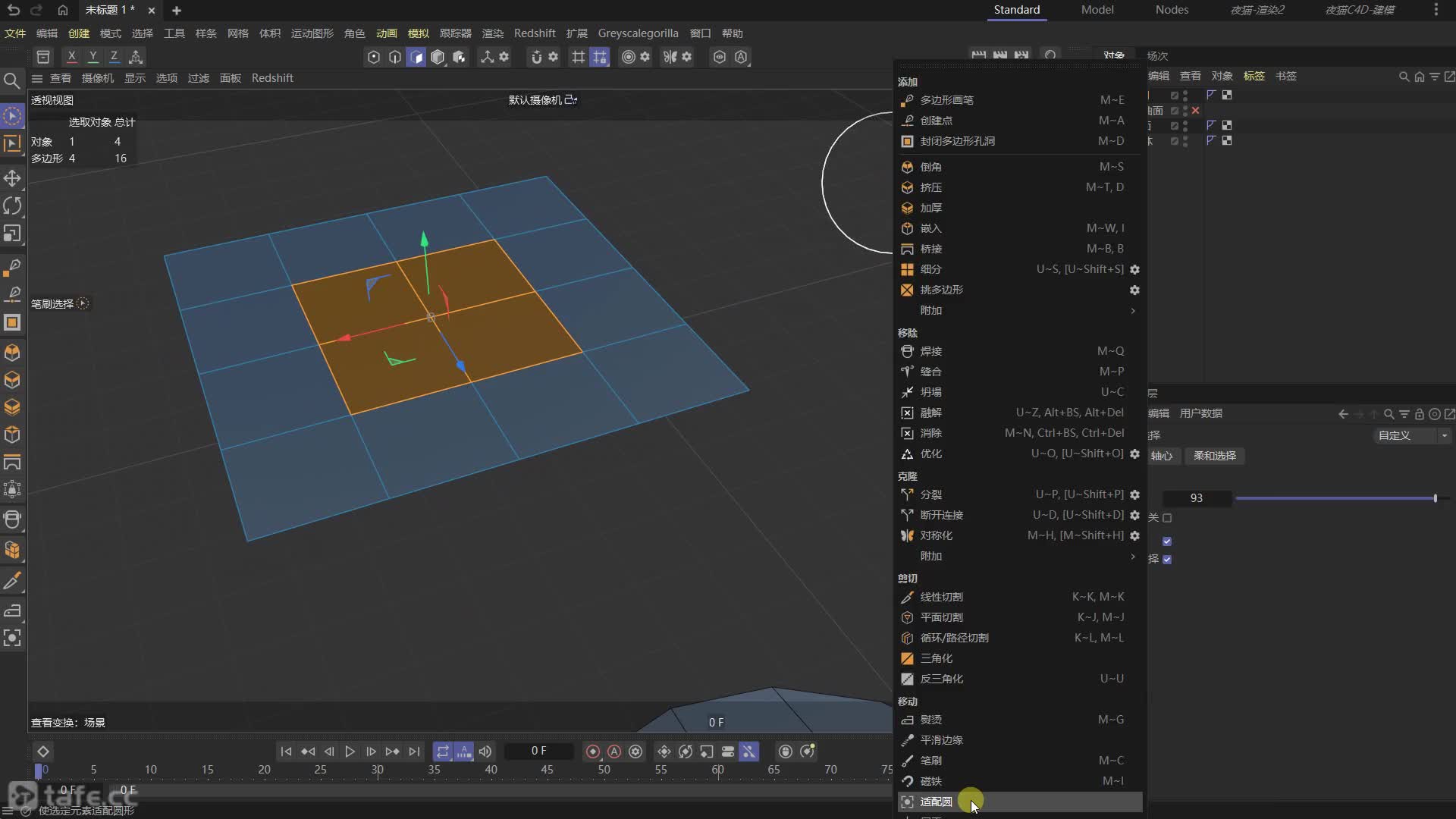Toggle the bottom checked attribute checkbox
The width and height of the screenshot is (1456, 819).
coord(1167,559)
